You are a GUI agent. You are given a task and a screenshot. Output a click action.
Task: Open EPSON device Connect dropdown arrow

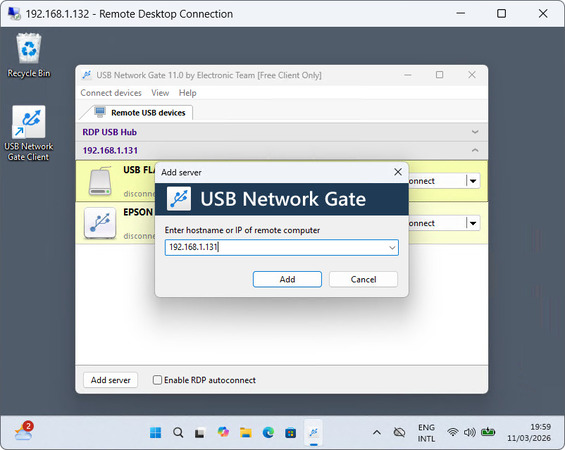pyautogui.click(x=473, y=223)
